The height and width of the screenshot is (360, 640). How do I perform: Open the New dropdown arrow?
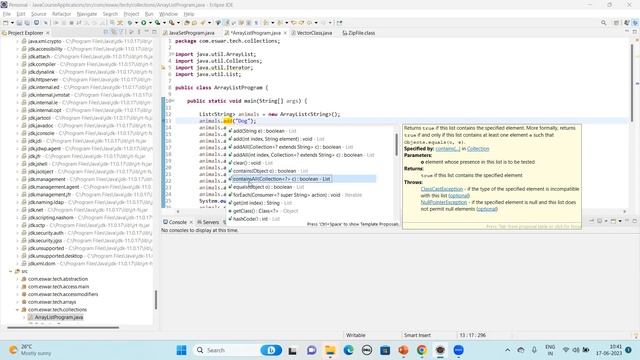tap(12, 23)
